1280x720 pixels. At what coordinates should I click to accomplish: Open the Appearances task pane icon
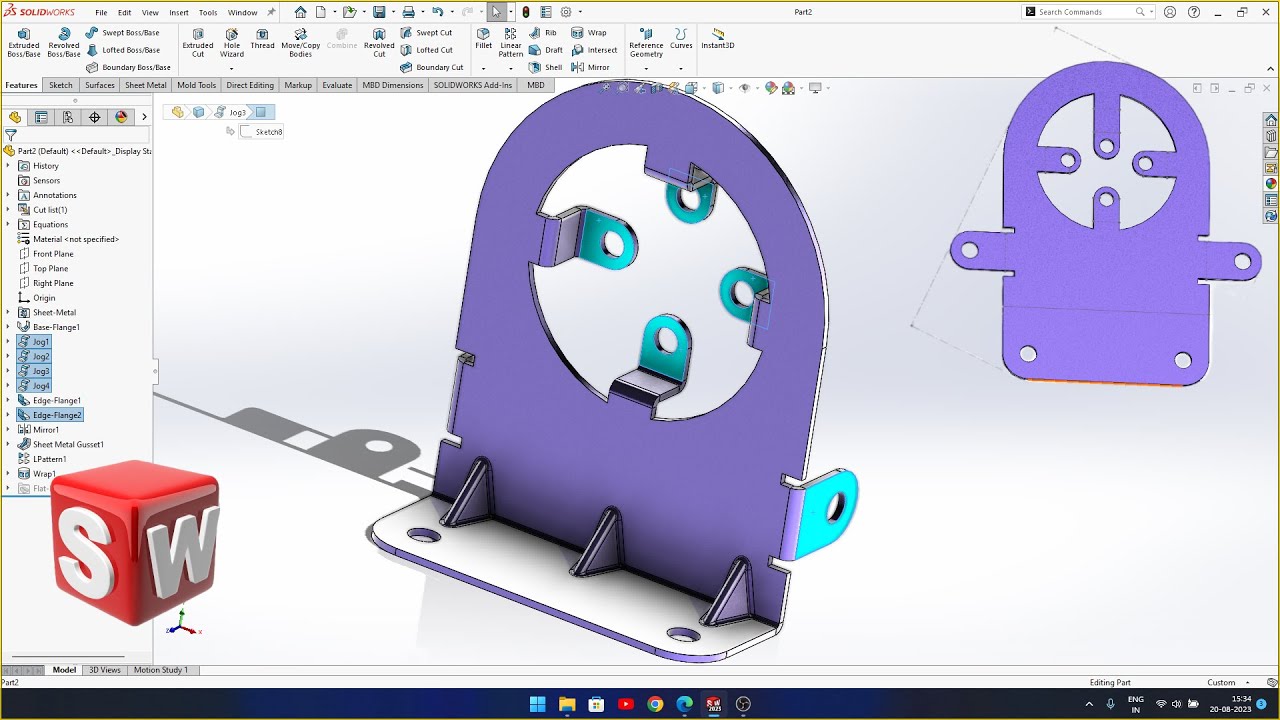(x=1271, y=184)
